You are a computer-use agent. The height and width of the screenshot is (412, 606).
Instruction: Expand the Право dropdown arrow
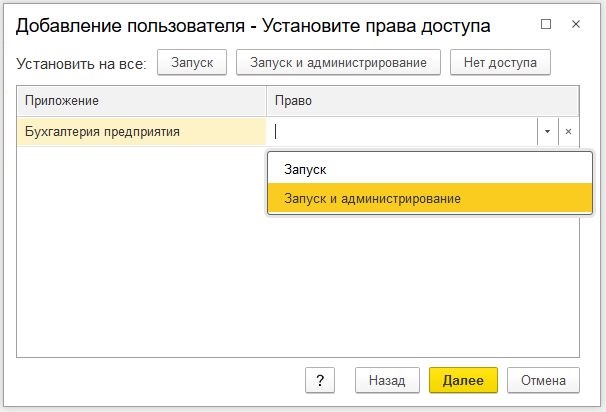click(547, 131)
